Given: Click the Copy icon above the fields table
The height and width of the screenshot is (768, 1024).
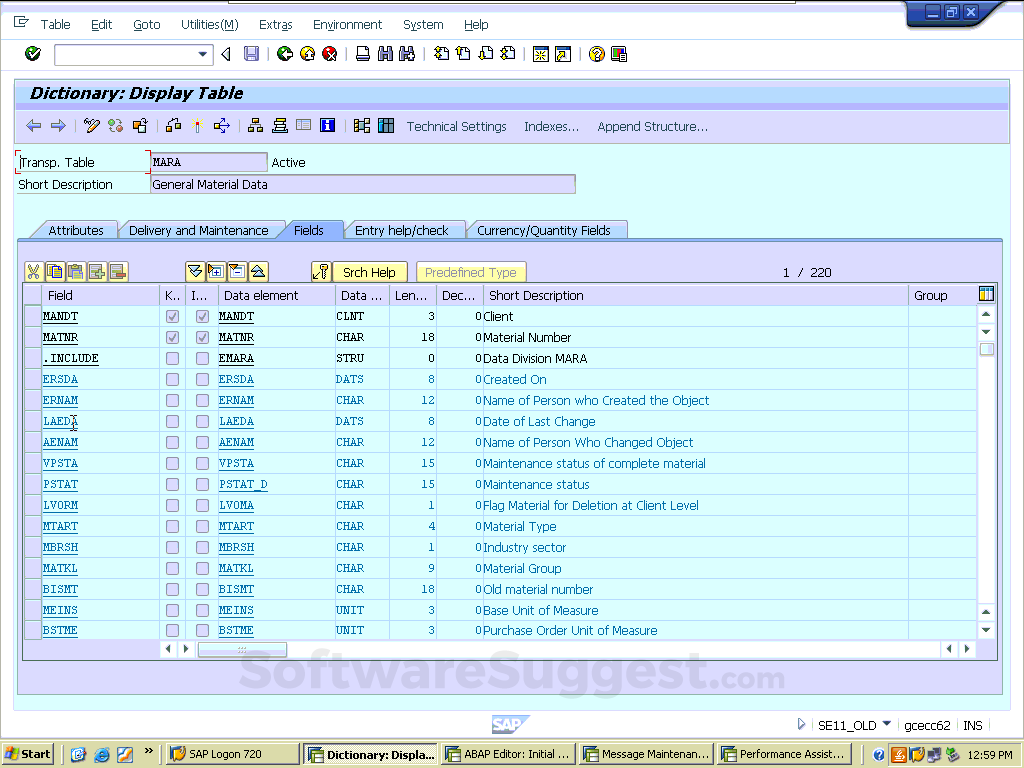Looking at the screenshot, I should tap(55, 272).
